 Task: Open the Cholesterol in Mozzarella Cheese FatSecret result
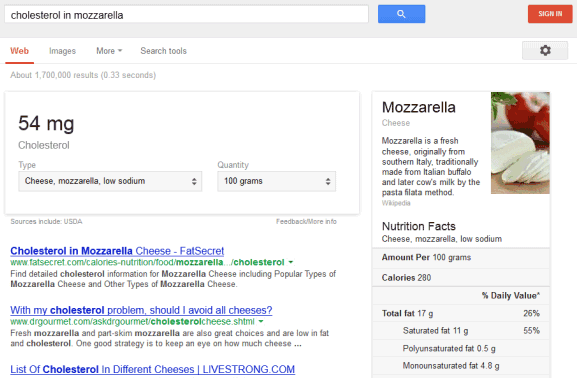click(x=117, y=251)
